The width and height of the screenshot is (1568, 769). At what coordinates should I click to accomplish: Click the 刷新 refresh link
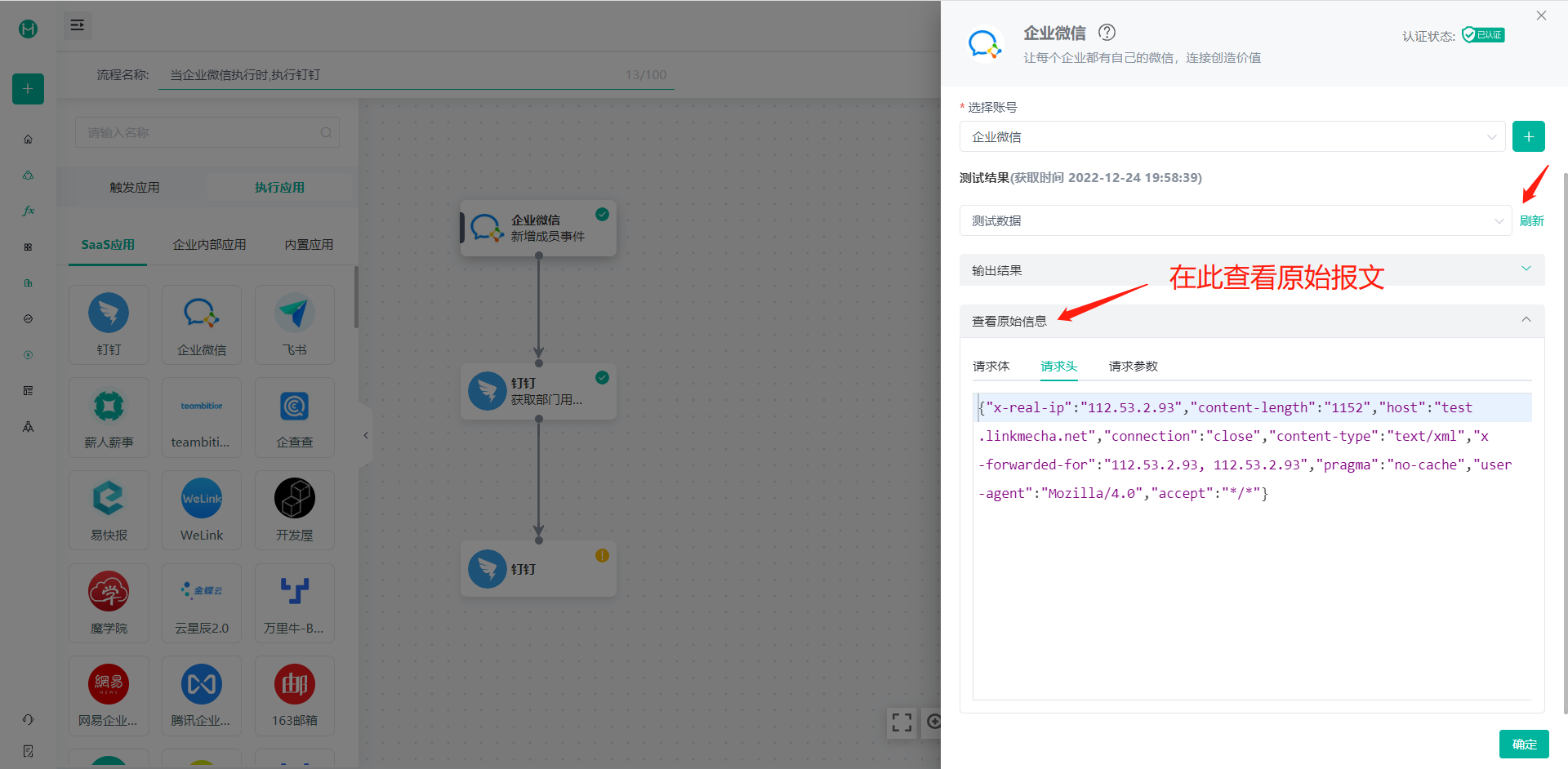1531,220
